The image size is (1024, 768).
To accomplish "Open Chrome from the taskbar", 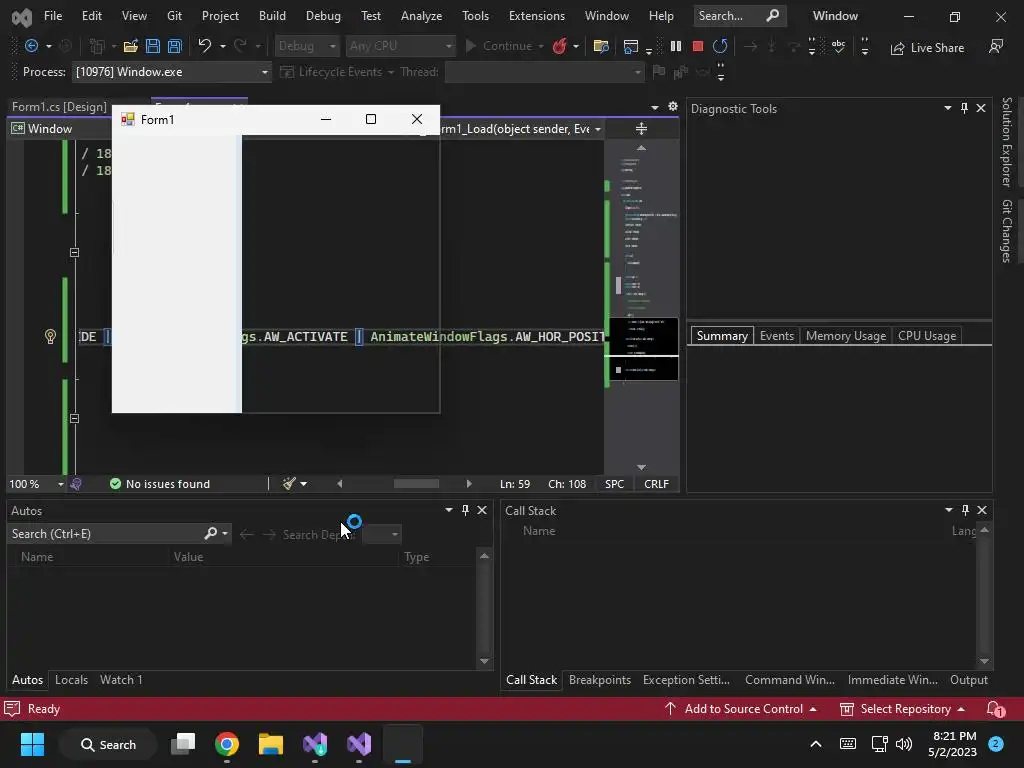I will [x=227, y=744].
